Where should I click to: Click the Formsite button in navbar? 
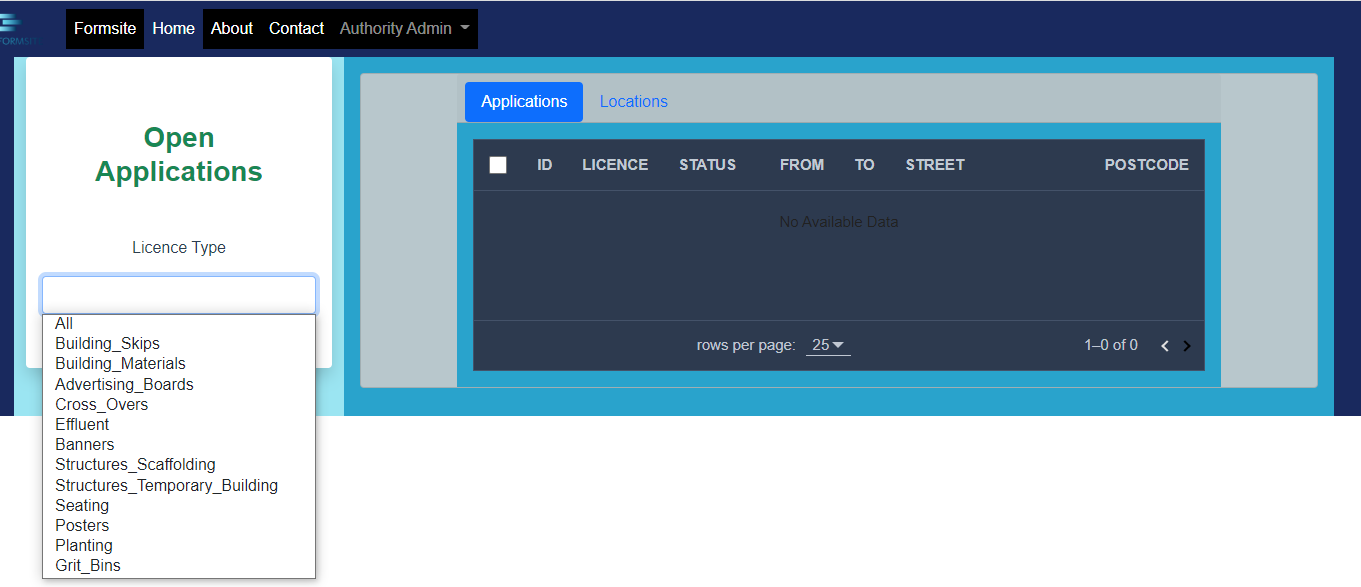tap(104, 28)
